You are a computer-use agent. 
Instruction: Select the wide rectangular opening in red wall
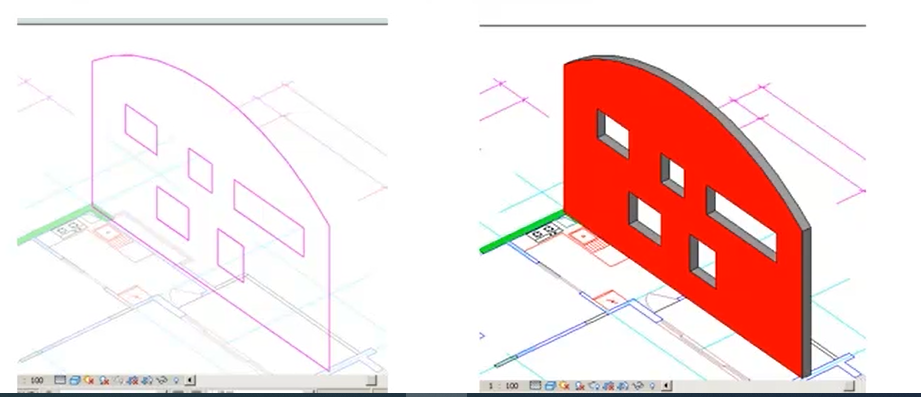[742, 223]
